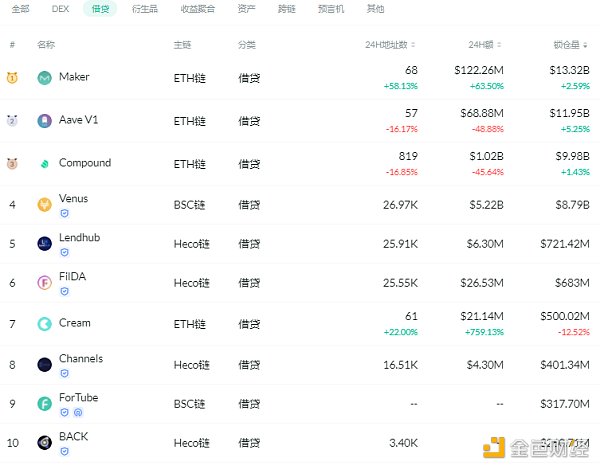Screen dimensions: 600x469
Task: Click the shield badge under Venus
Action: point(65,213)
